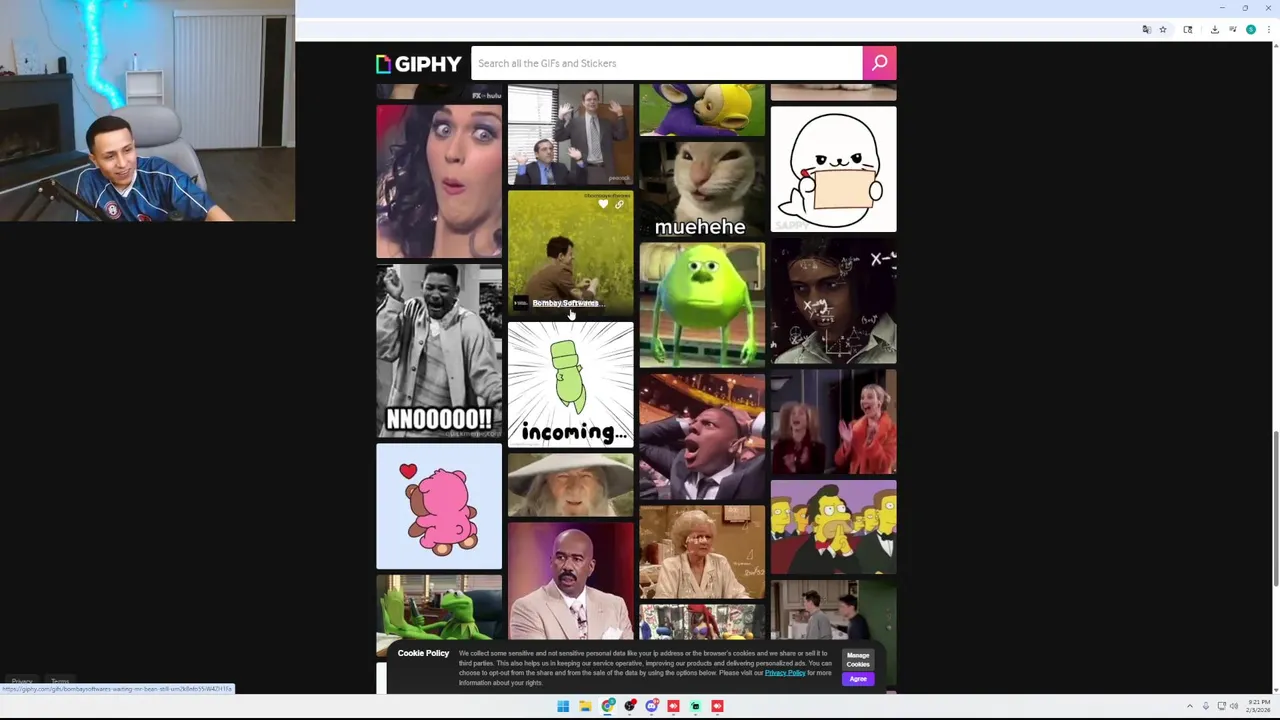Image resolution: width=1280 pixels, height=720 pixels.
Task: Open the elderly blonde woman GIF
Action: point(702,552)
